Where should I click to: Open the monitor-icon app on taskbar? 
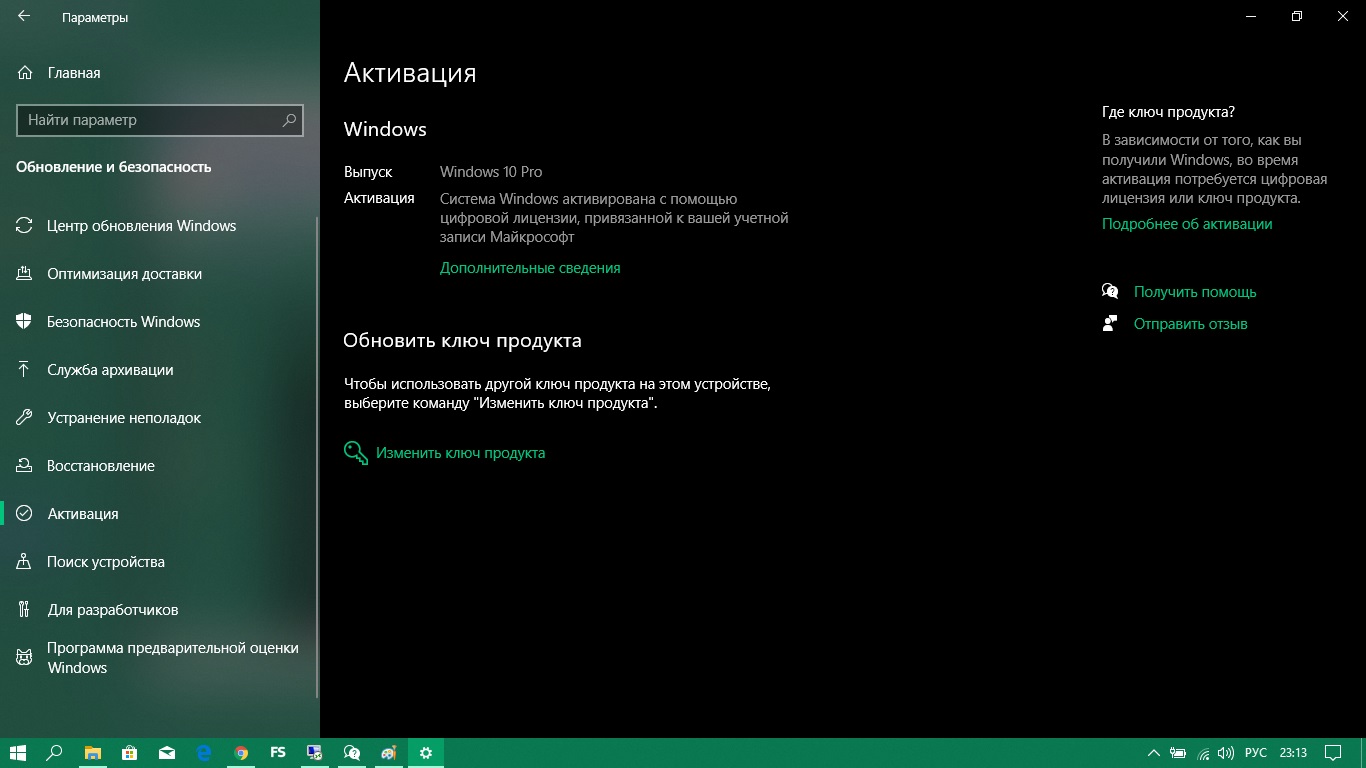315,753
